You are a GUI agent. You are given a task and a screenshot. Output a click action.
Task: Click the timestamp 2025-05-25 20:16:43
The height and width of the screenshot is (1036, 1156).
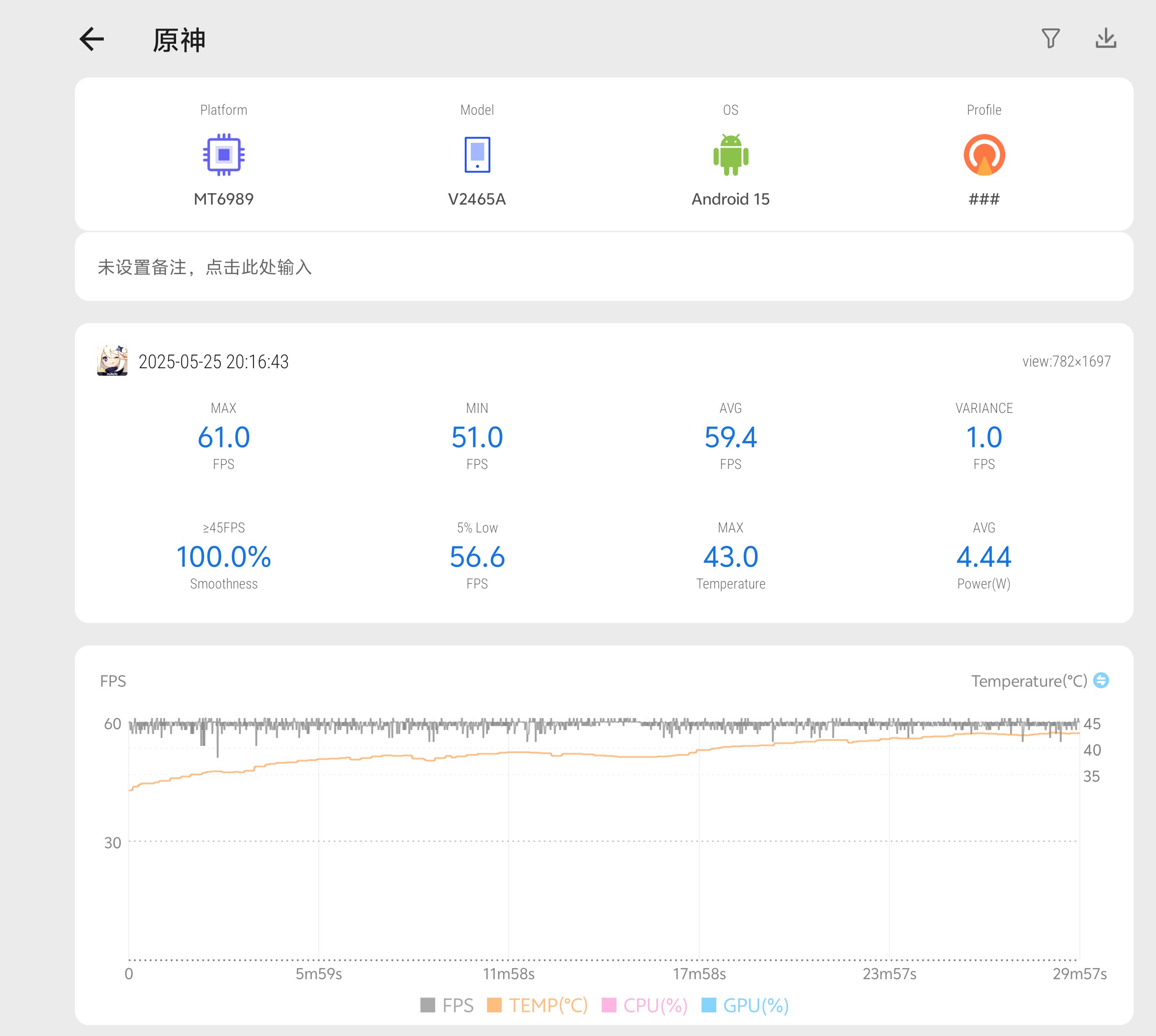click(213, 362)
